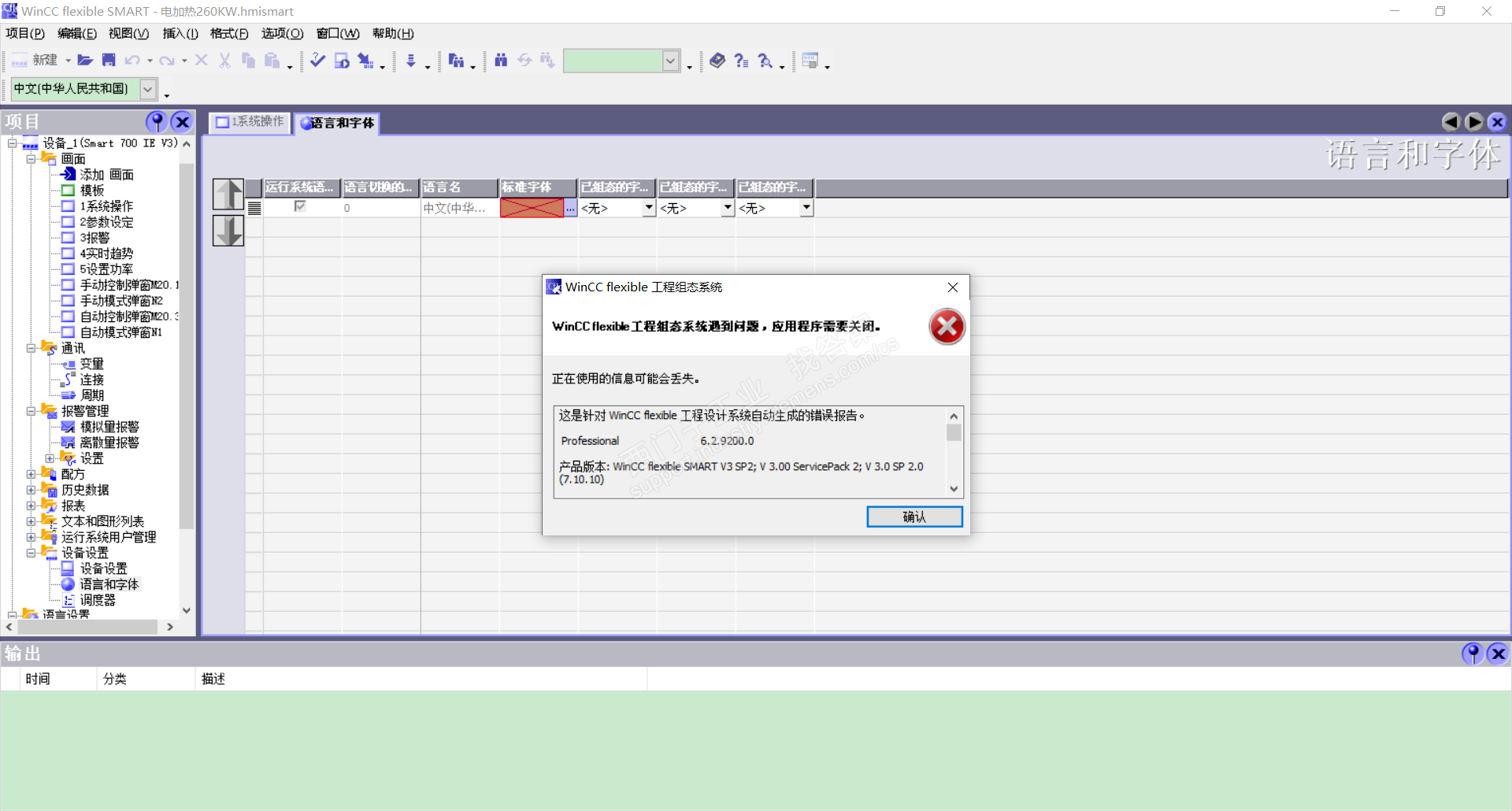Click the red crossed-out standard font cell
The width and height of the screenshot is (1512, 811).
pyautogui.click(x=532, y=208)
